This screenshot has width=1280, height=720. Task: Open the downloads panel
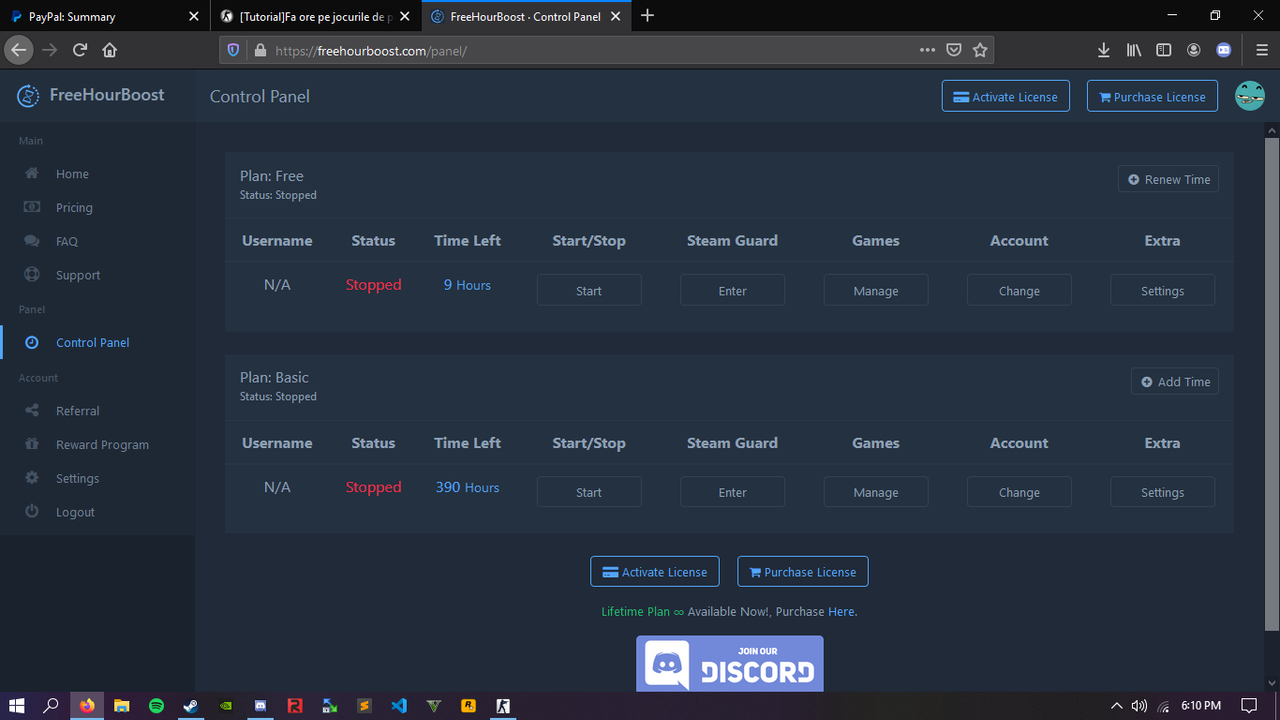click(1104, 50)
